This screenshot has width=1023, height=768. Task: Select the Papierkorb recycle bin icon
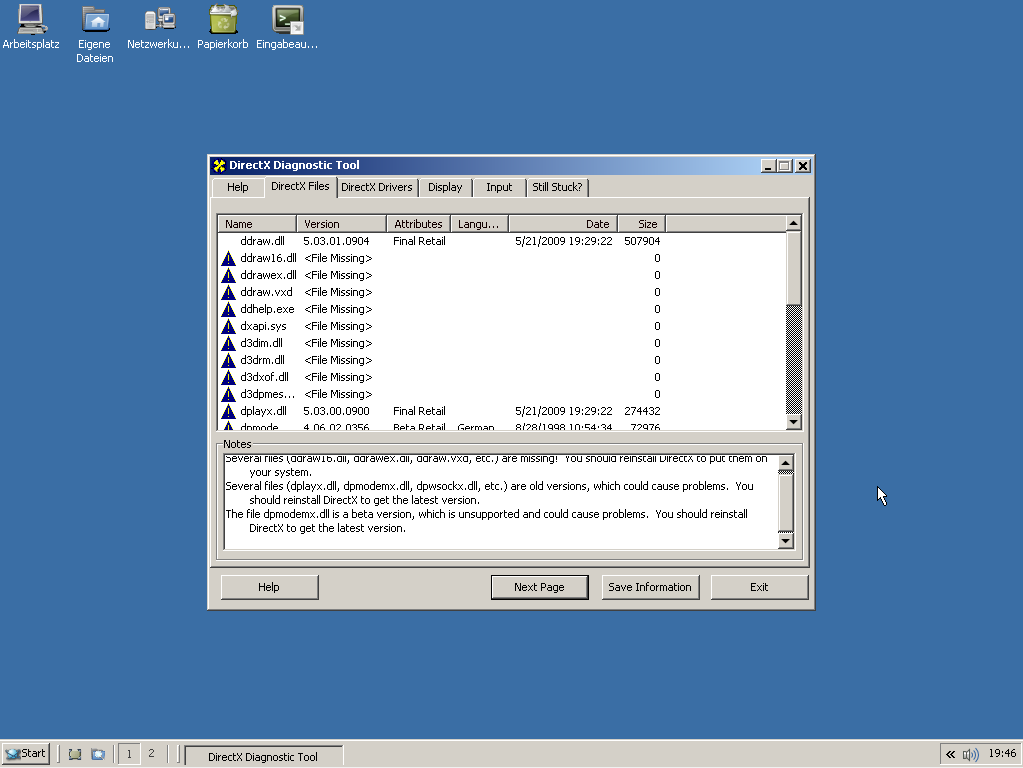(223, 20)
